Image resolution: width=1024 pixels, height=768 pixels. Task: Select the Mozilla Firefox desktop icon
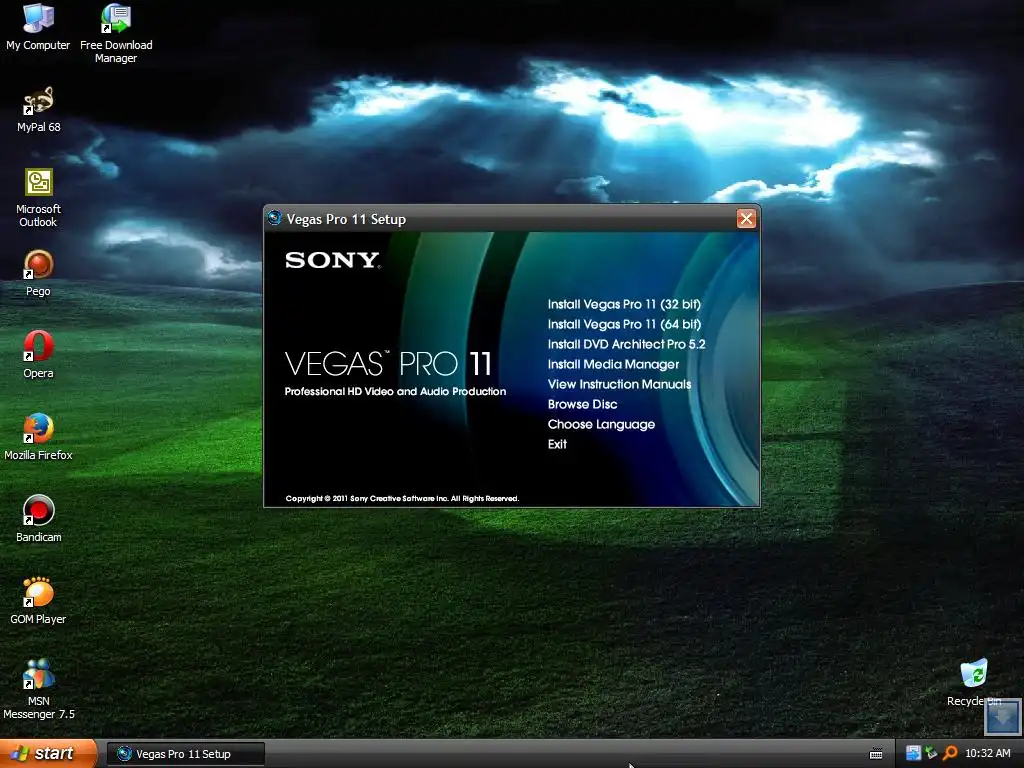[x=39, y=438]
